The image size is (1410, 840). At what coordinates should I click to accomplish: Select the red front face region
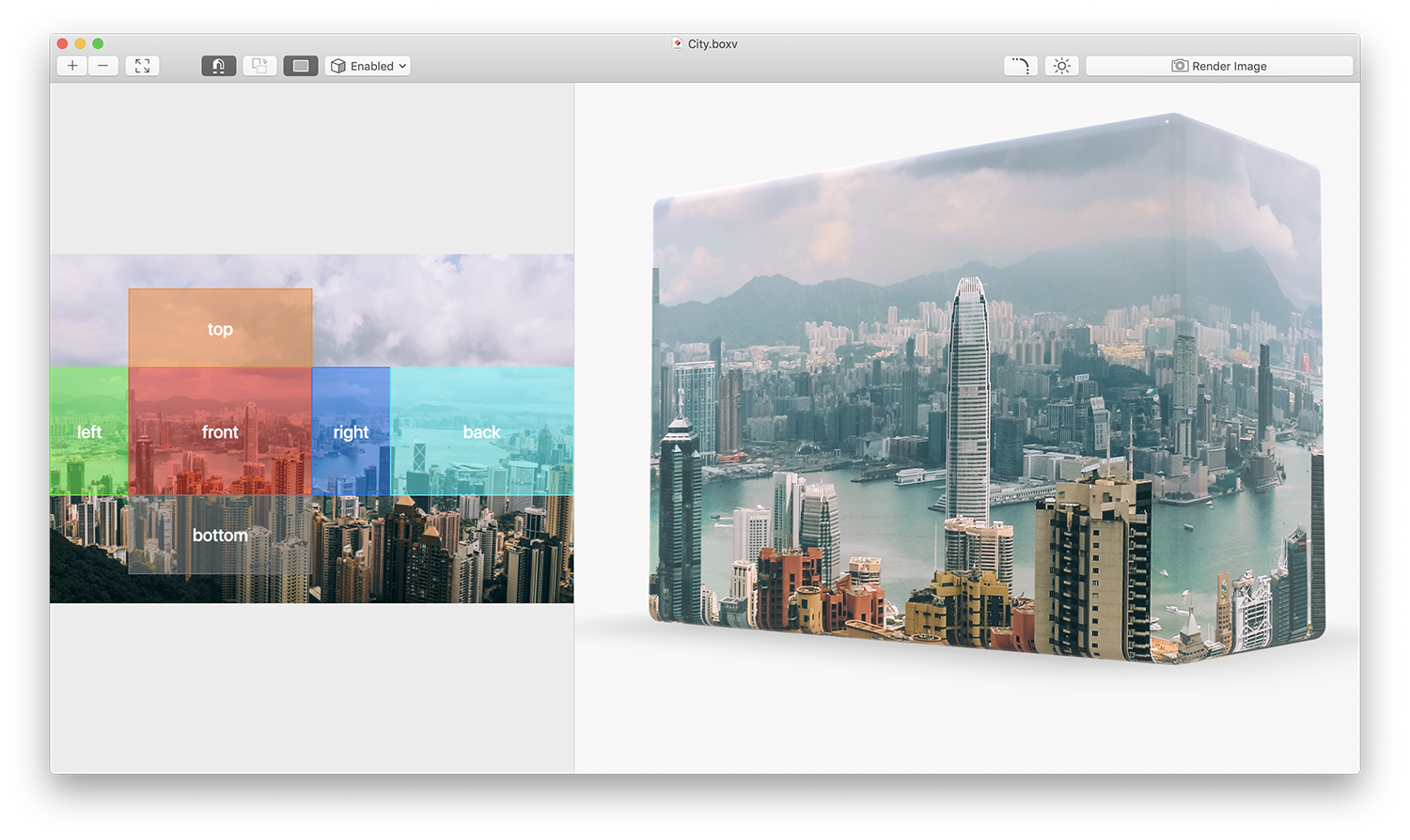220,431
